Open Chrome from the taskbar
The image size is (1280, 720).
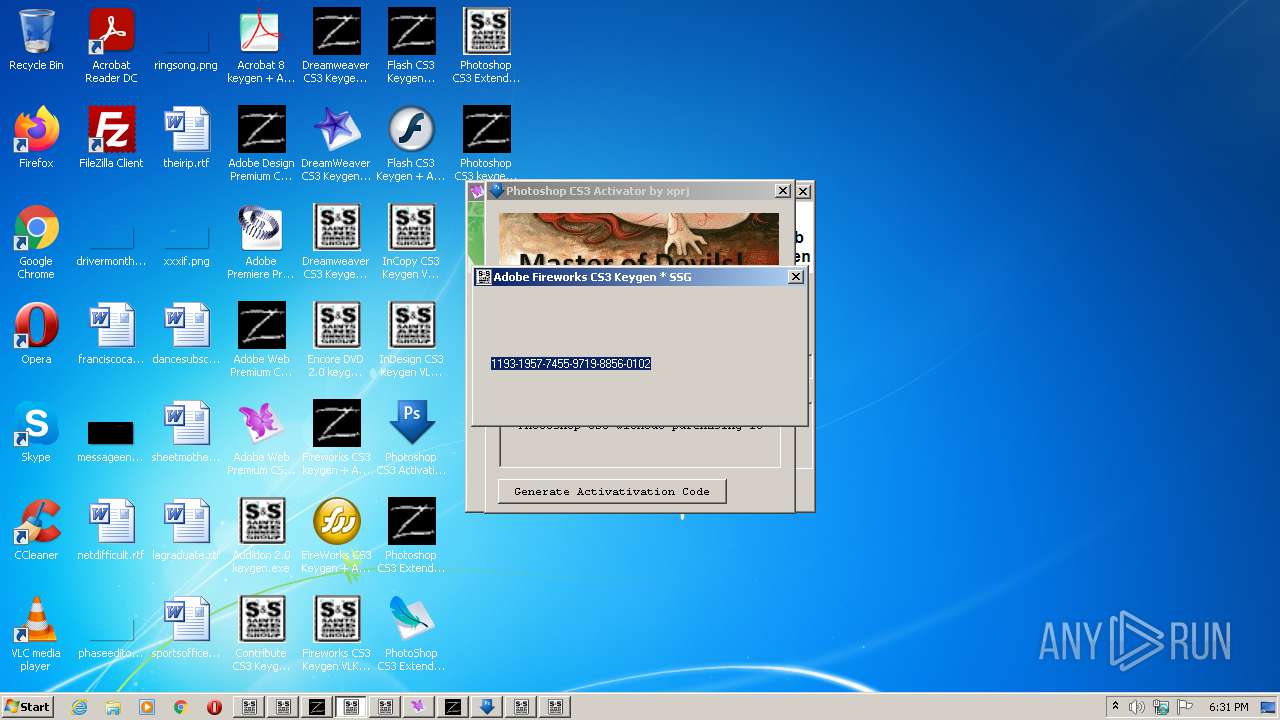(181, 707)
